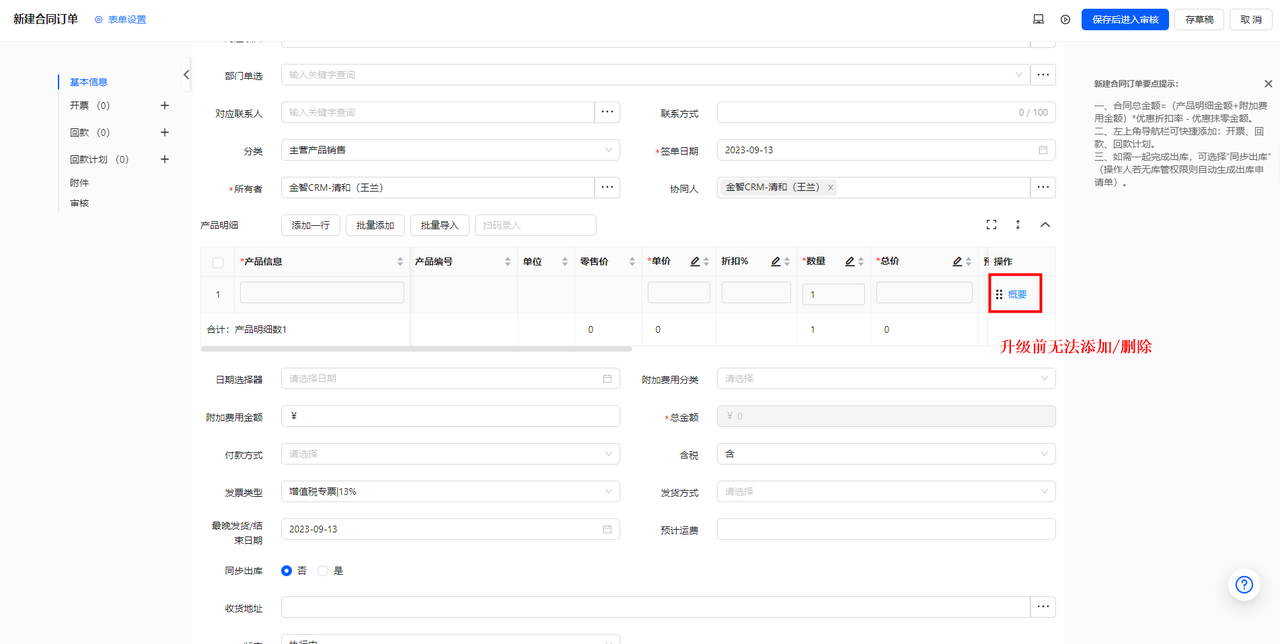This screenshot has width=1280, height=644.
Task: Add new 开票 with plus icon
Action: click(165, 105)
